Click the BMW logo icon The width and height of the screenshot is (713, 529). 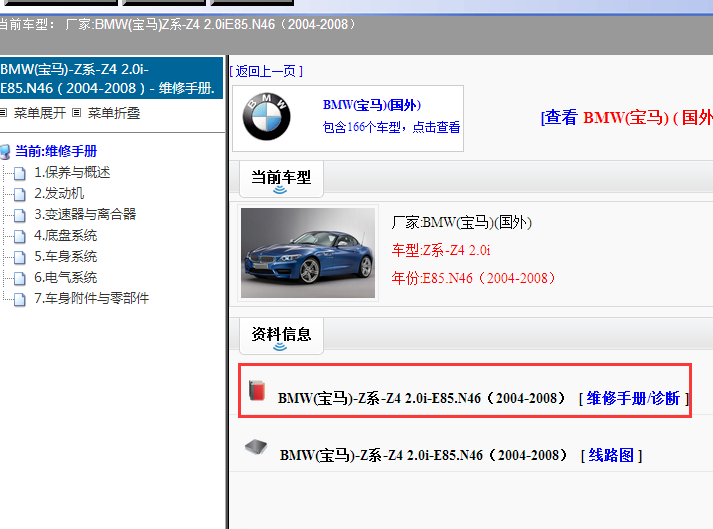tap(266, 118)
